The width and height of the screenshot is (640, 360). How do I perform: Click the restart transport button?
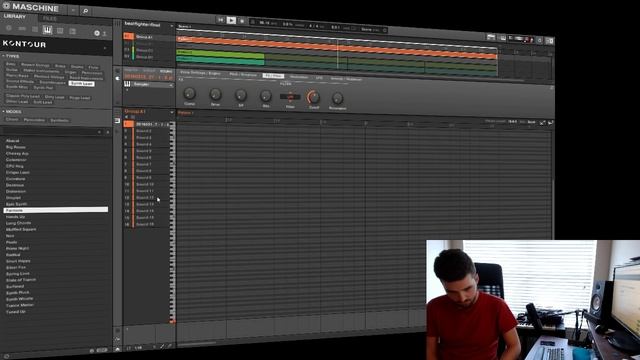coord(220,20)
